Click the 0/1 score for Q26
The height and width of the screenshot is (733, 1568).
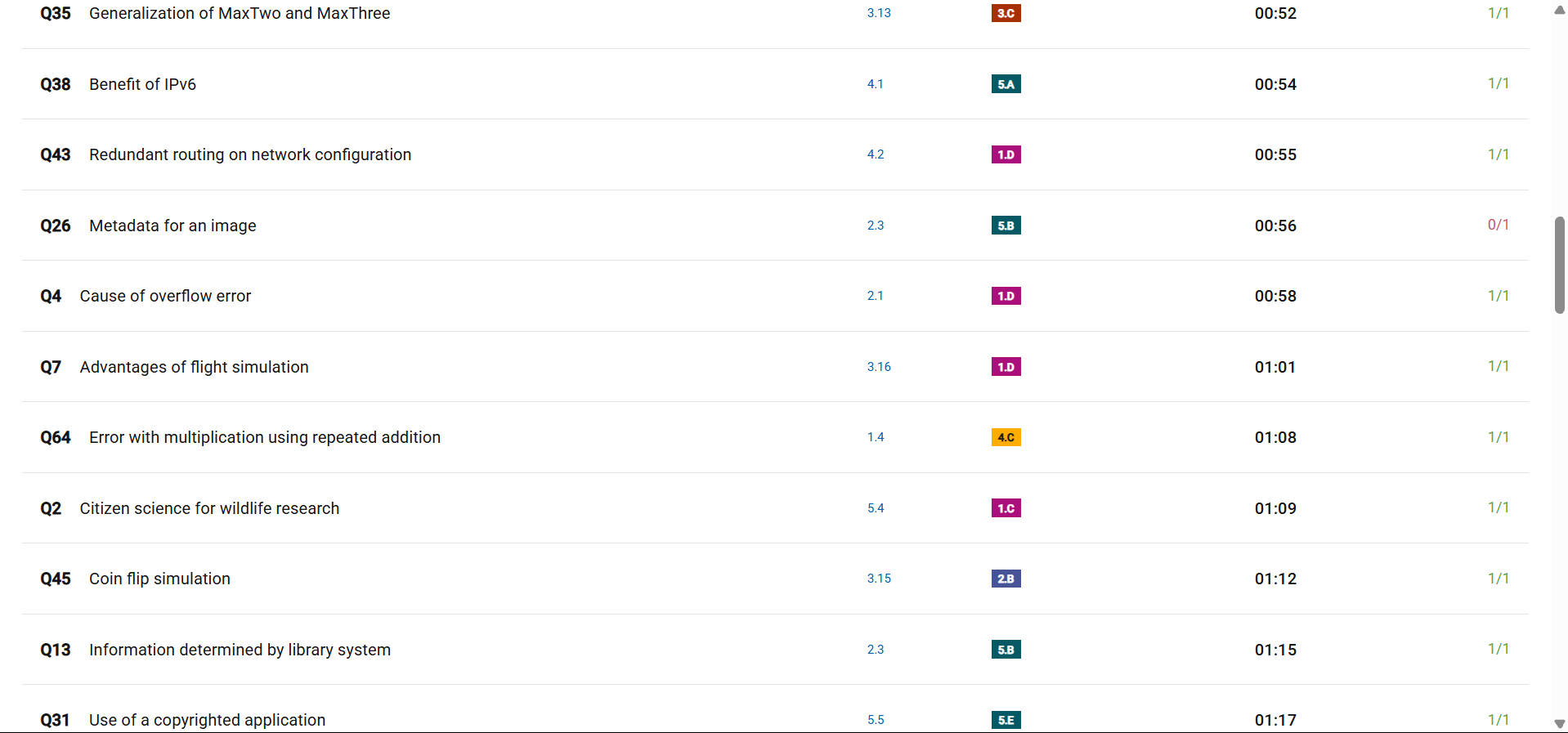1498,225
